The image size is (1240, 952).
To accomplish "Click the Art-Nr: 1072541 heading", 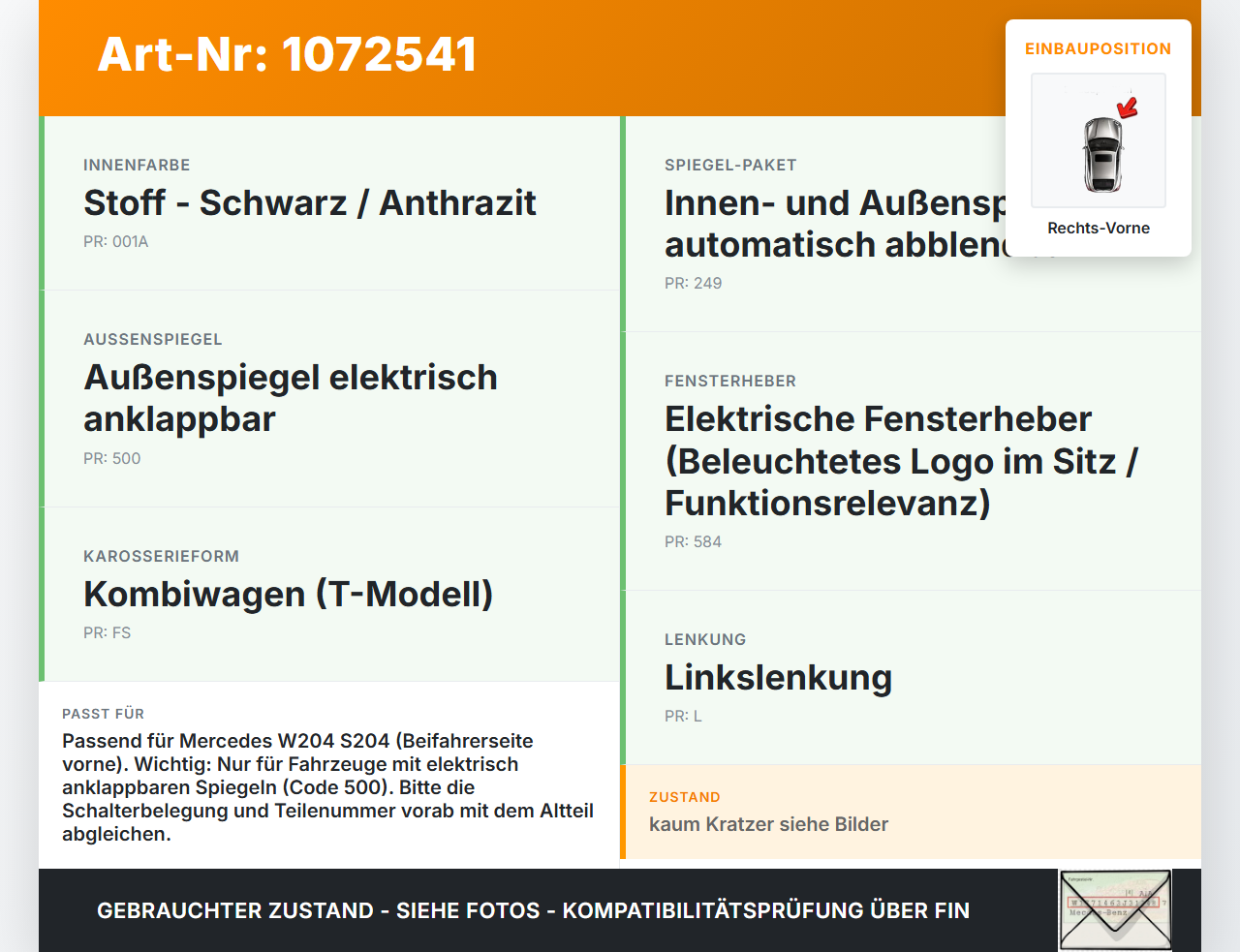I will 287,54.
